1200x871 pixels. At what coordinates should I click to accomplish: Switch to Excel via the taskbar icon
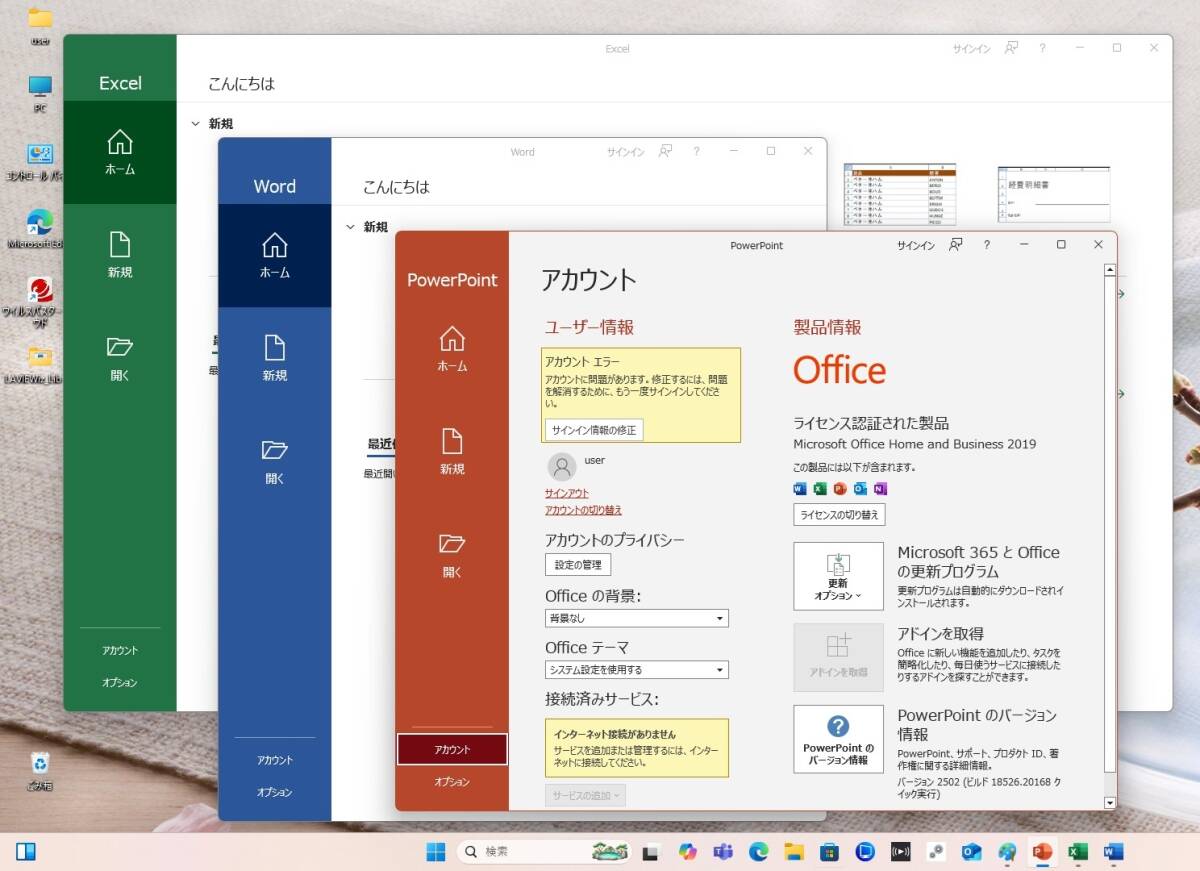pos(1078,852)
